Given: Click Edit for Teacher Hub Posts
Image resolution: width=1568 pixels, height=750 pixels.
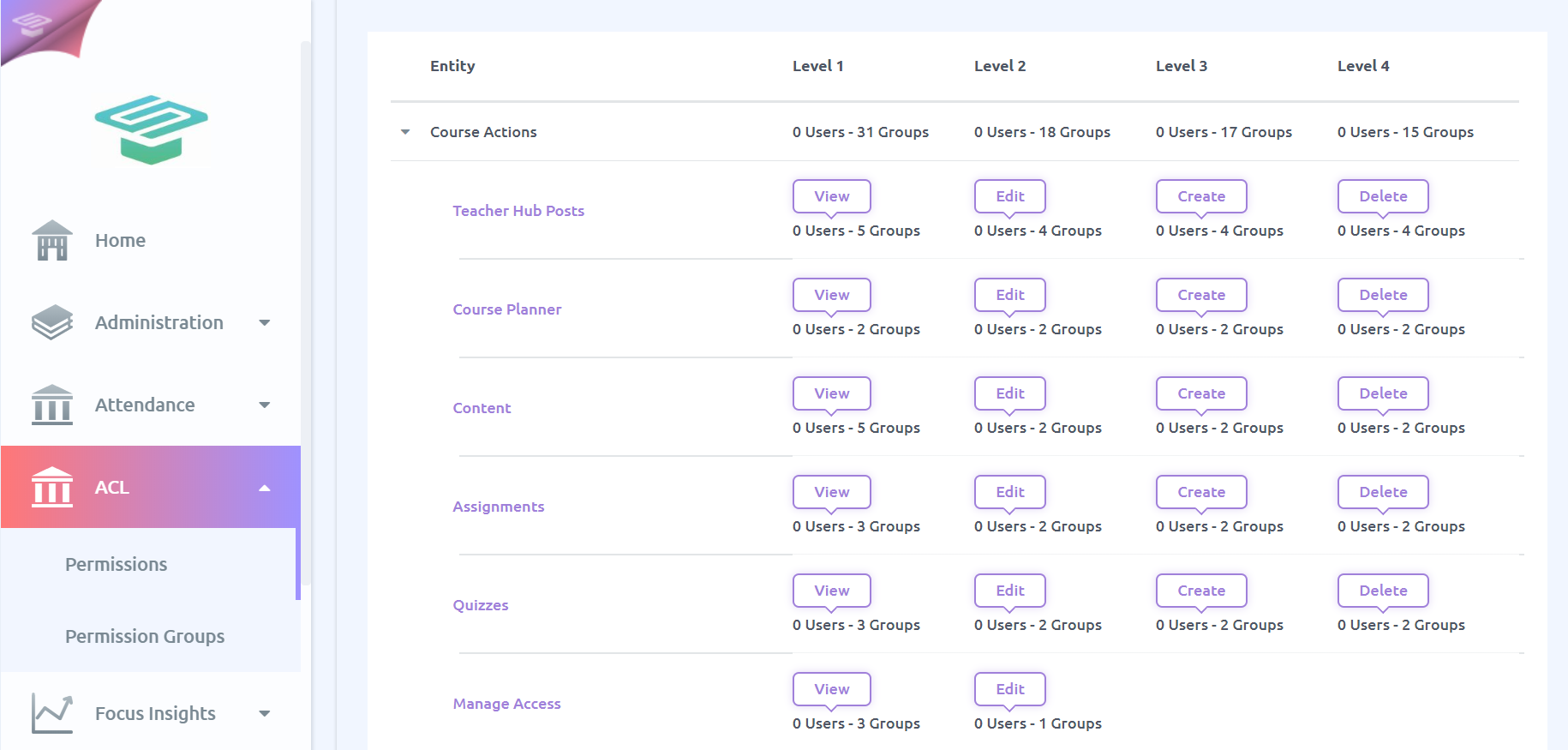Looking at the screenshot, I should coord(1010,196).
